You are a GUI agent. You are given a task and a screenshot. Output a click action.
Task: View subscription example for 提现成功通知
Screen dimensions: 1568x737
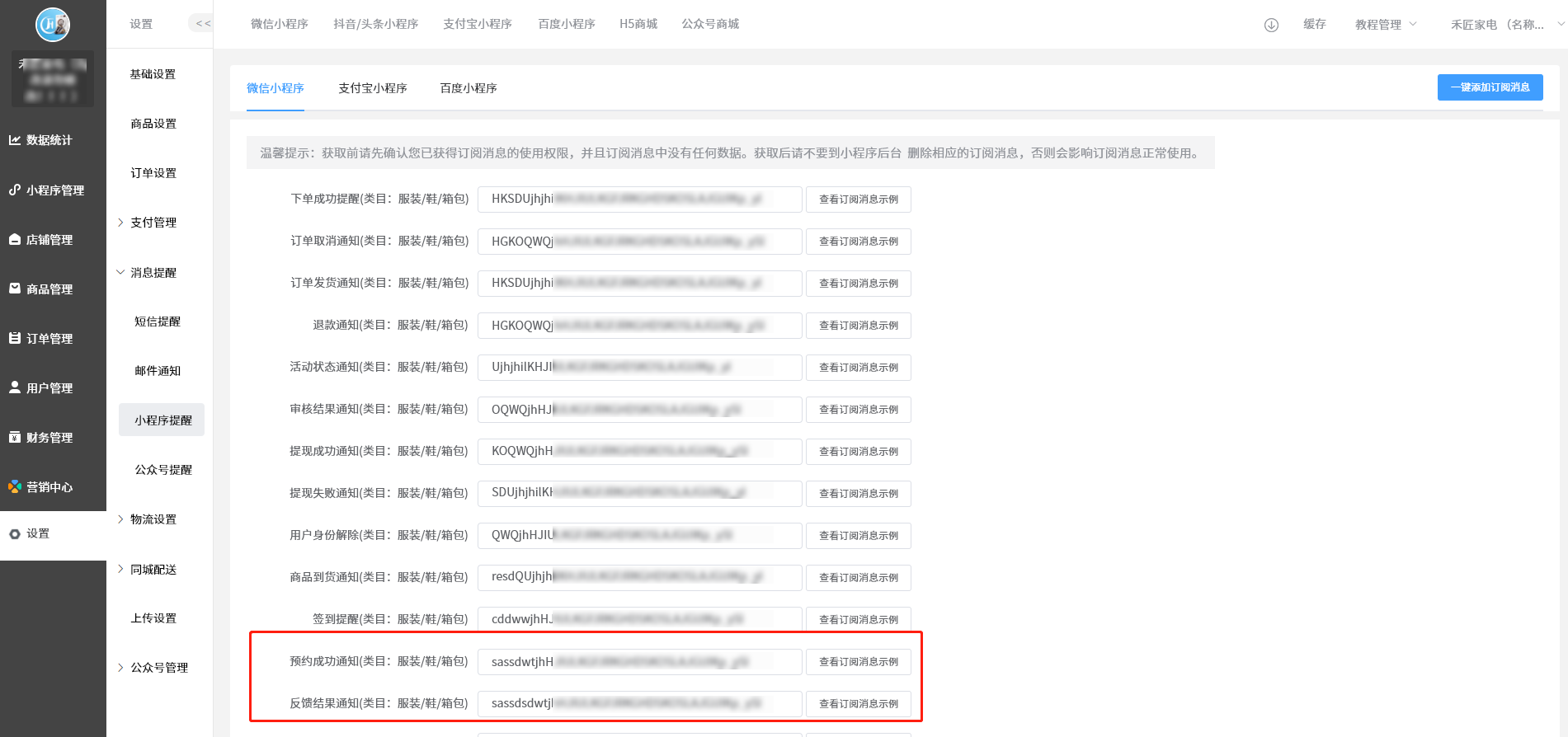pyautogui.click(x=859, y=452)
